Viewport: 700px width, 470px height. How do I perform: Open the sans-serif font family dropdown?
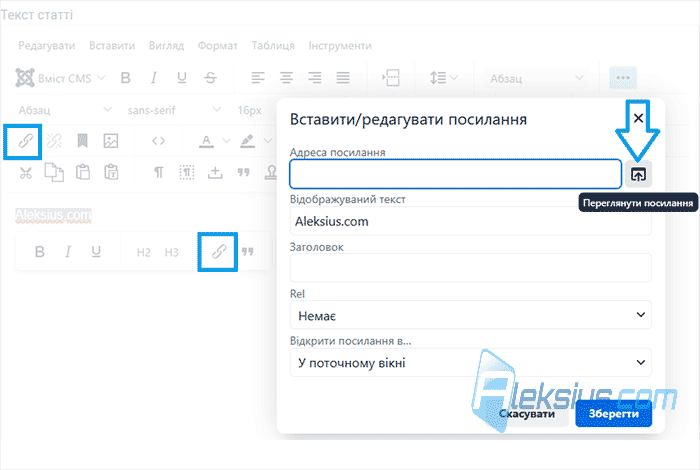pos(173,110)
